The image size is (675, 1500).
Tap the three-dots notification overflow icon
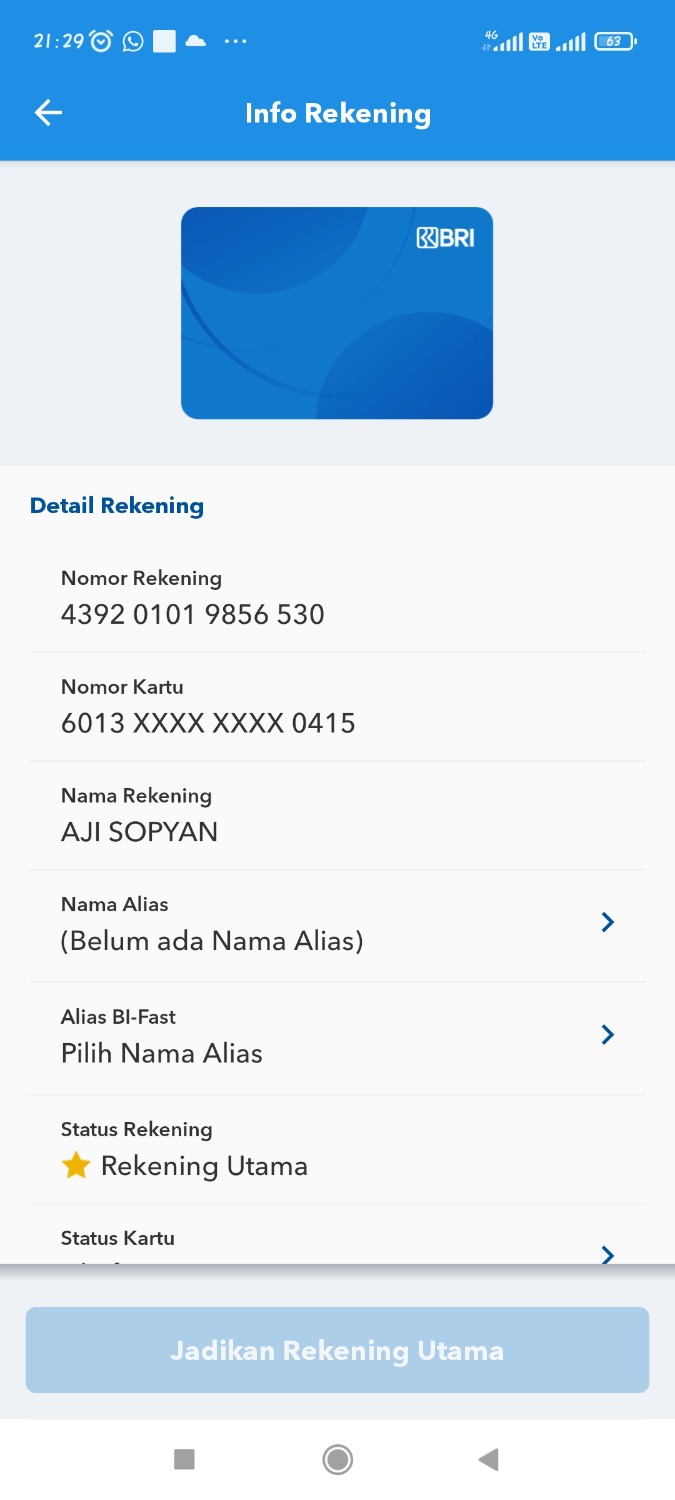235,41
